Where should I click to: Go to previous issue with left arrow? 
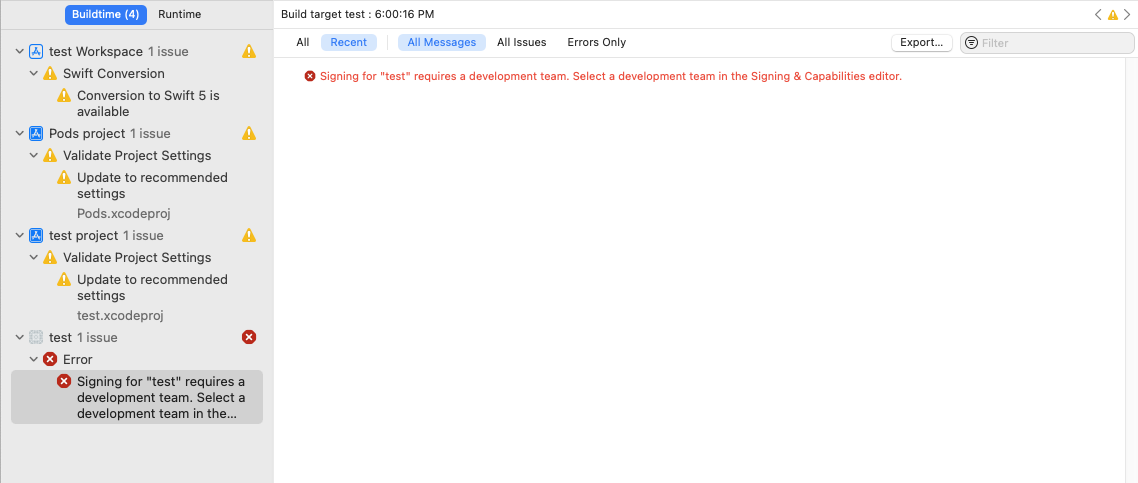[x=1098, y=15]
